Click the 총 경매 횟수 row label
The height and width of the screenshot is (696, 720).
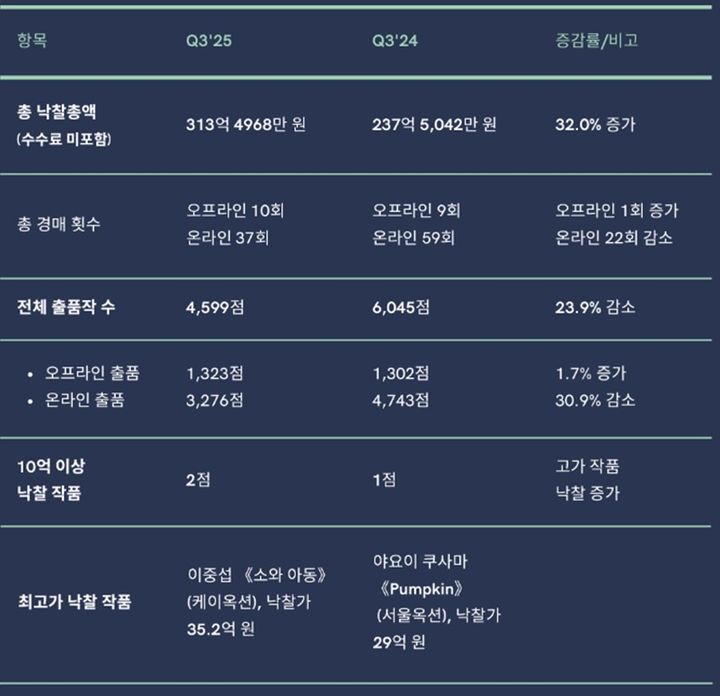(x=58, y=224)
